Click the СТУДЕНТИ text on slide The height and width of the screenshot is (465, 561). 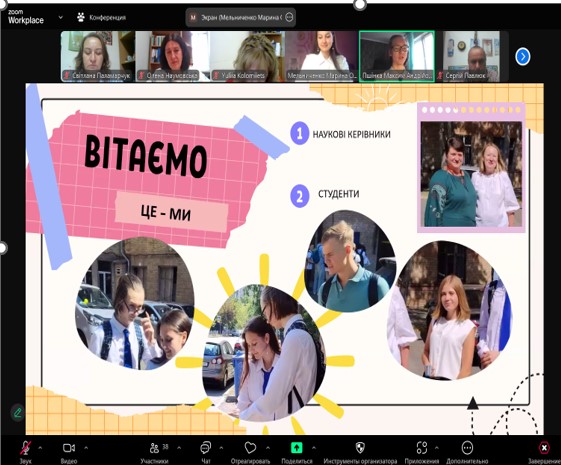click(338, 194)
